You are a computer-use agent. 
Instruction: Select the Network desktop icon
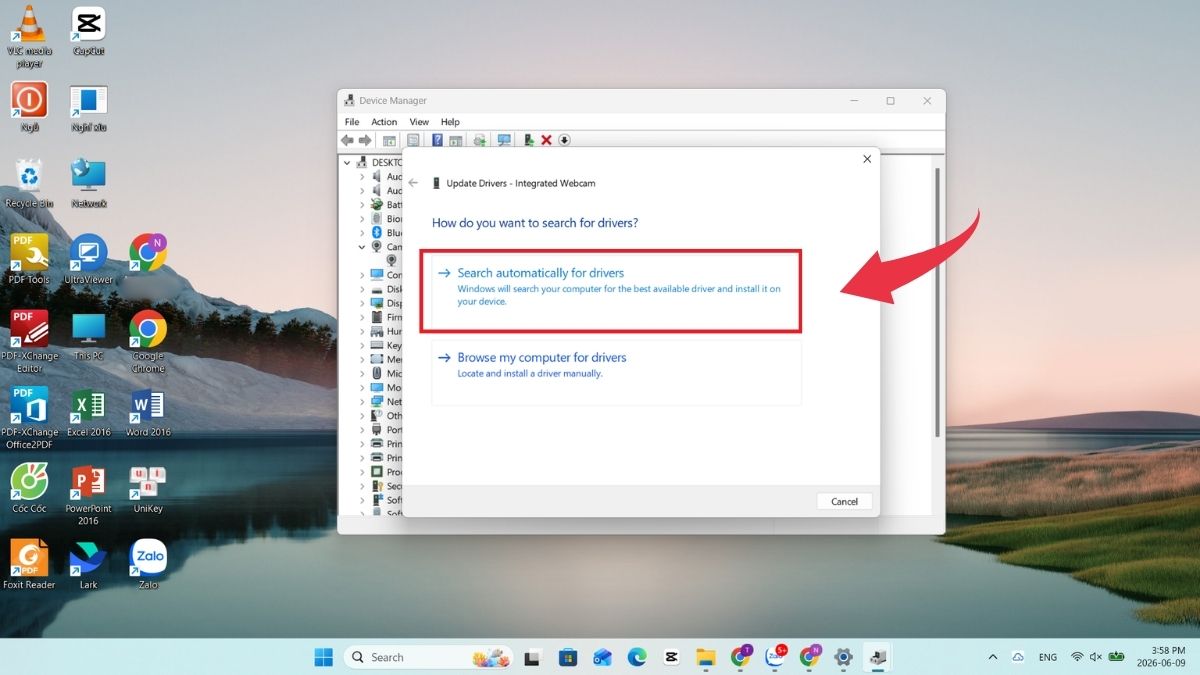click(x=88, y=183)
